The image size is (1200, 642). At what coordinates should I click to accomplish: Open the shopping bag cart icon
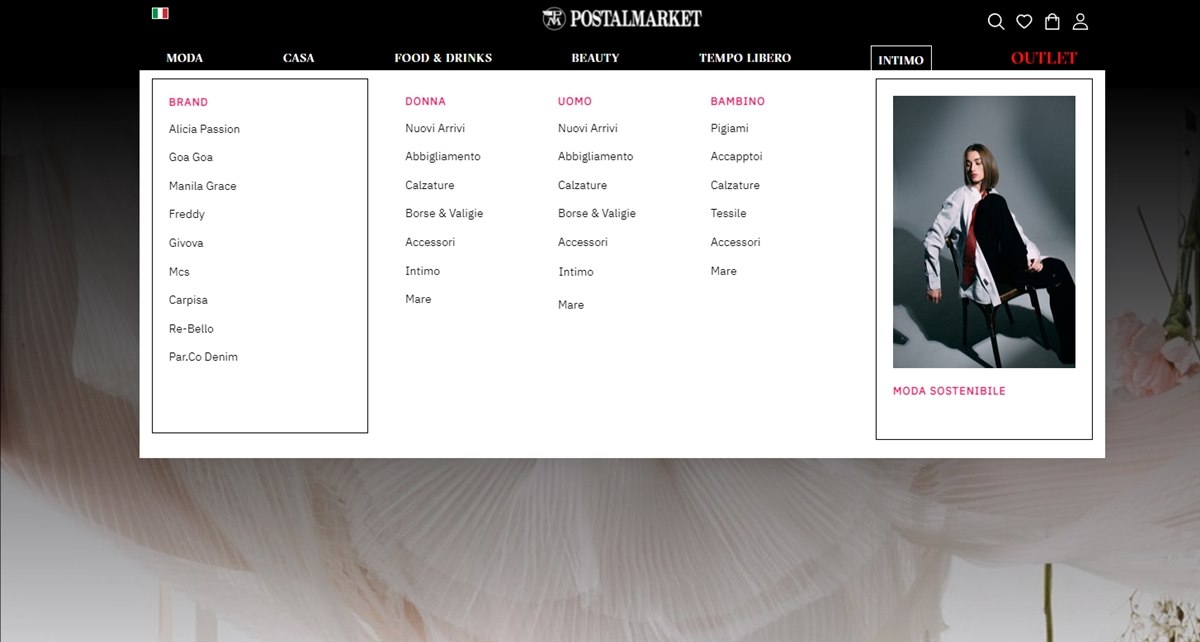[1052, 21]
